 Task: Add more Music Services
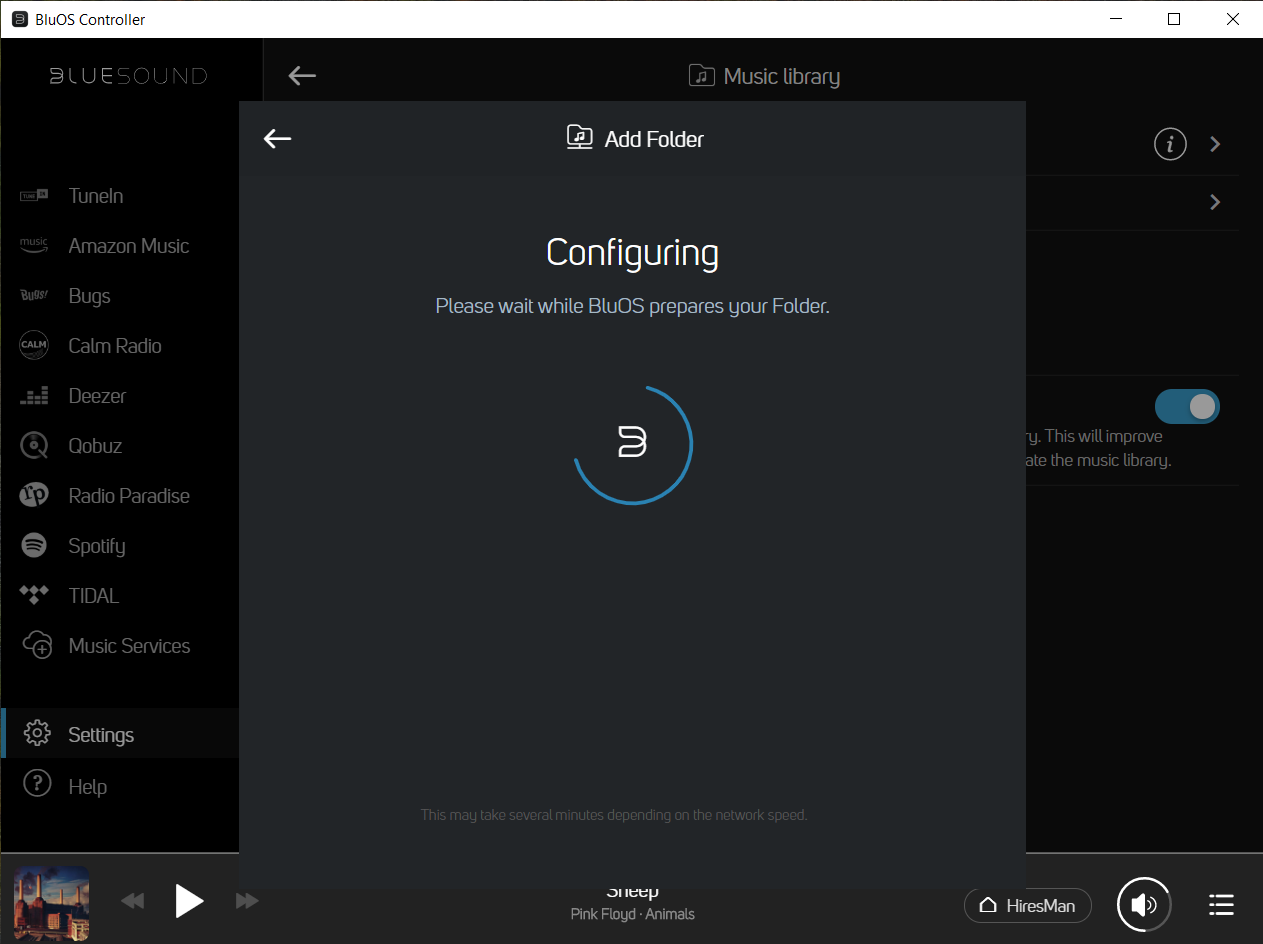[x=128, y=646]
